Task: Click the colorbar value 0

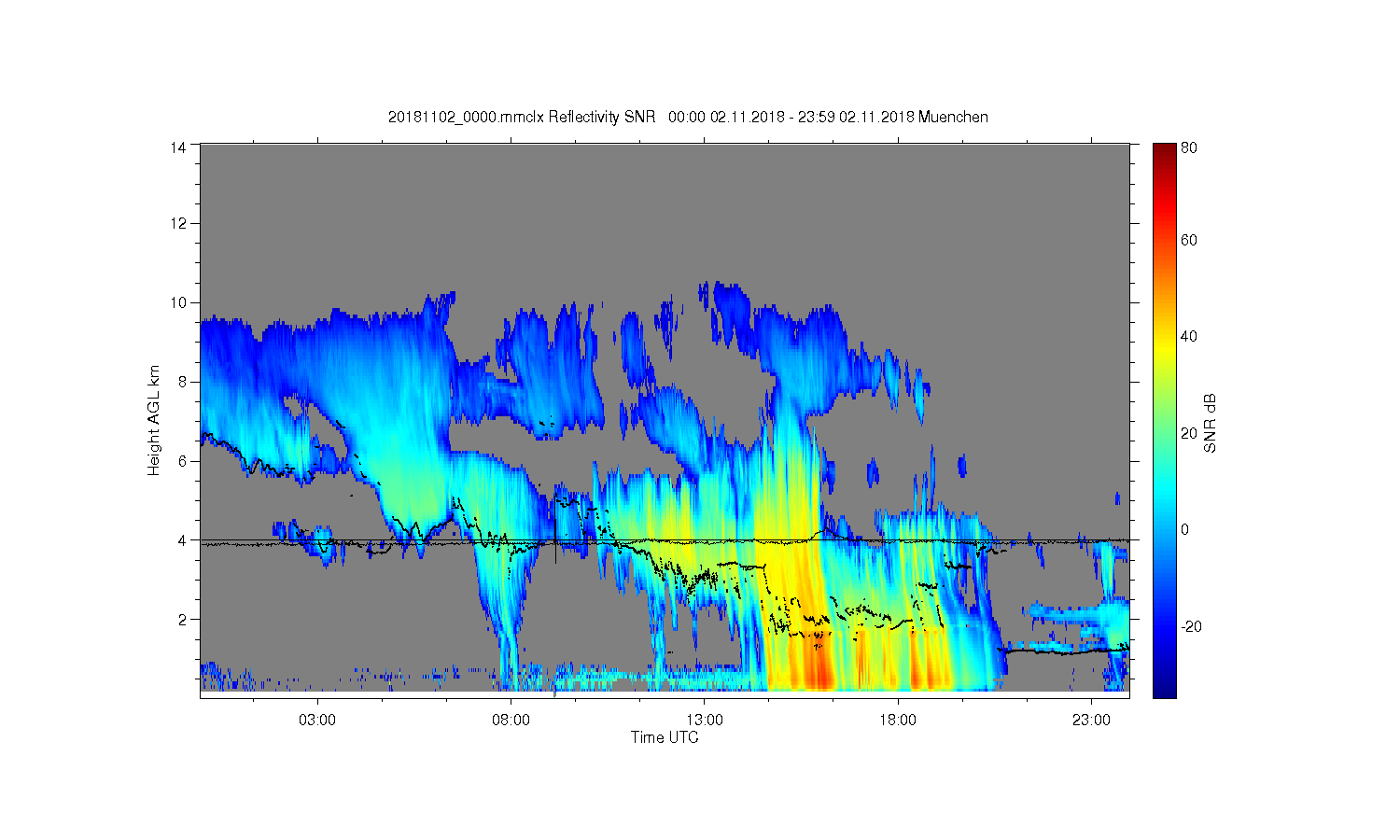Action: (1185, 529)
